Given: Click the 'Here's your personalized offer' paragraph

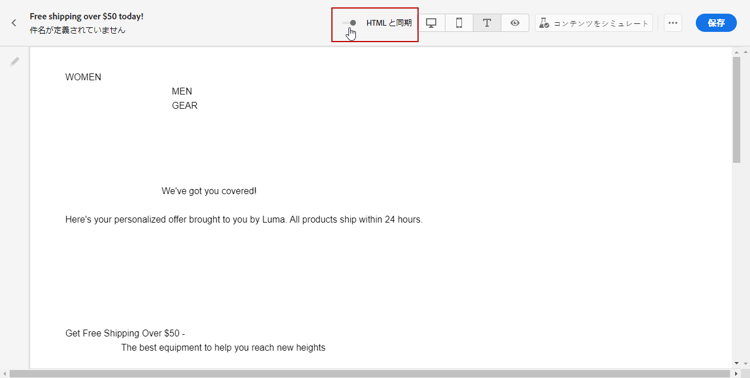Looking at the screenshot, I should point(244,220).
